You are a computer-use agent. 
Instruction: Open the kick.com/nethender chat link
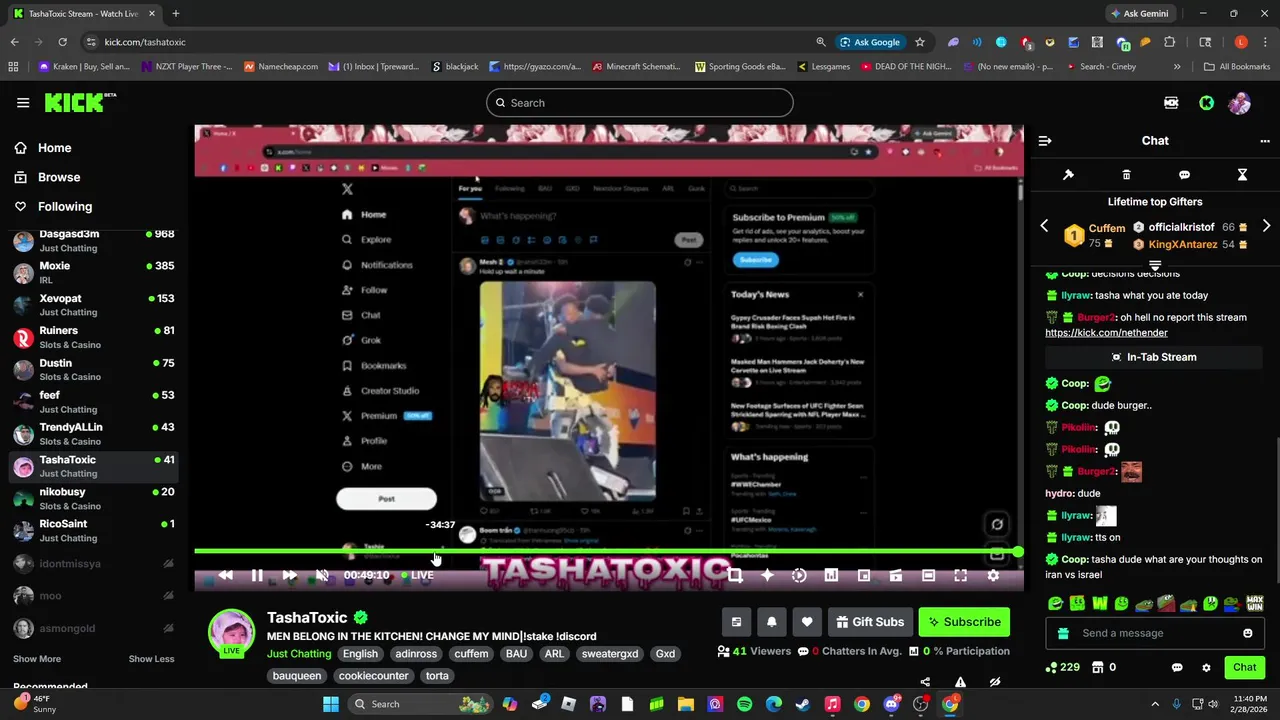[x=1106, y=332]
